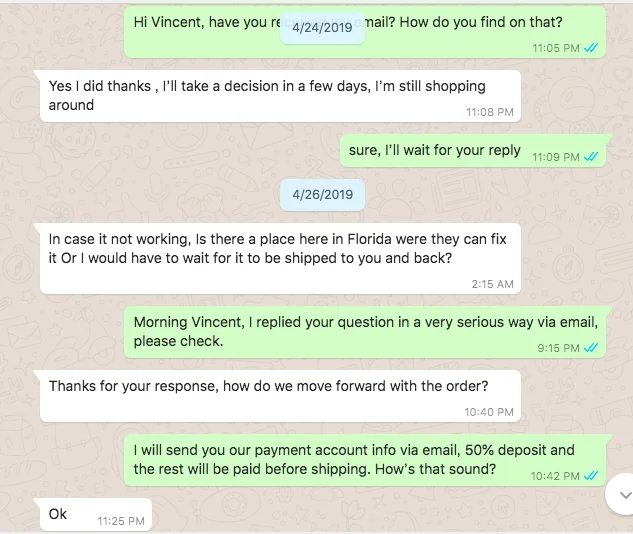
Task: Click "how do we move forward" message
Action: pyautogui.click(x=280, y=396)
